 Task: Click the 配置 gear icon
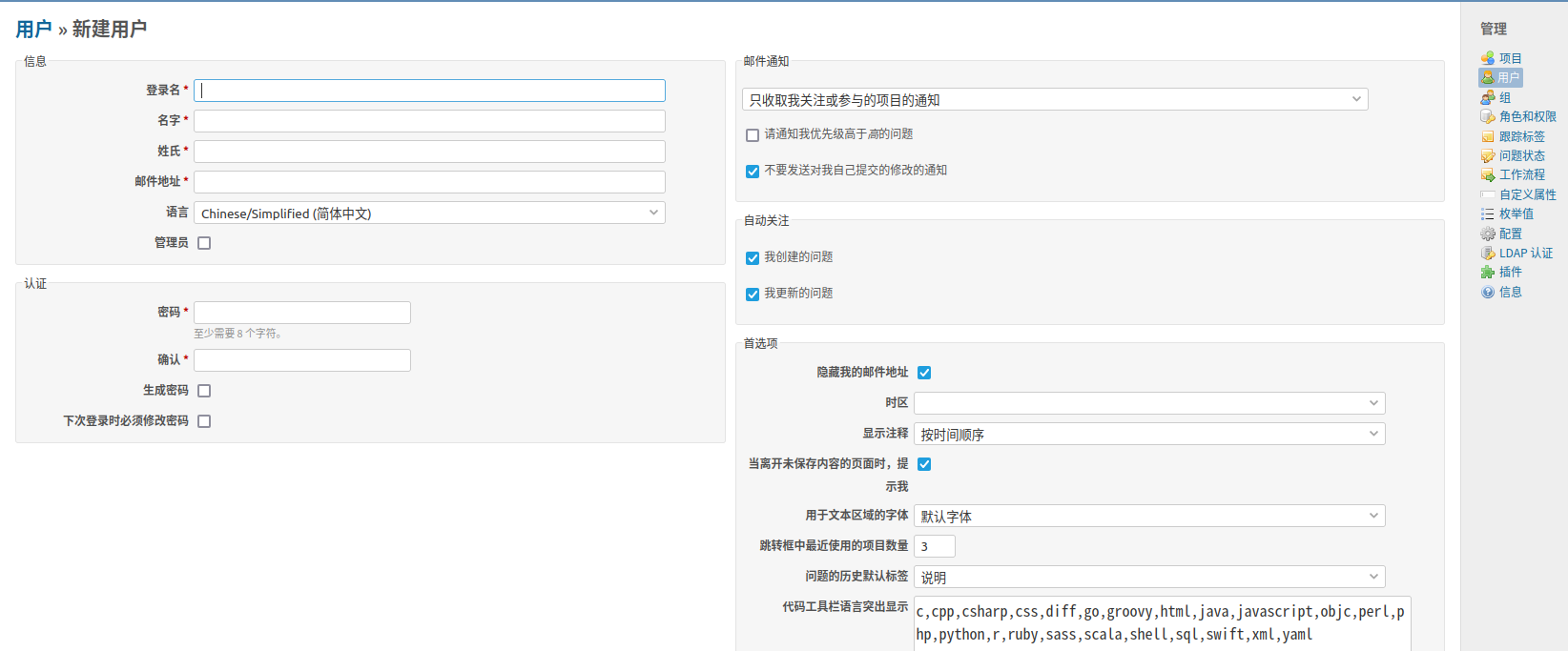coord(1487,234)
